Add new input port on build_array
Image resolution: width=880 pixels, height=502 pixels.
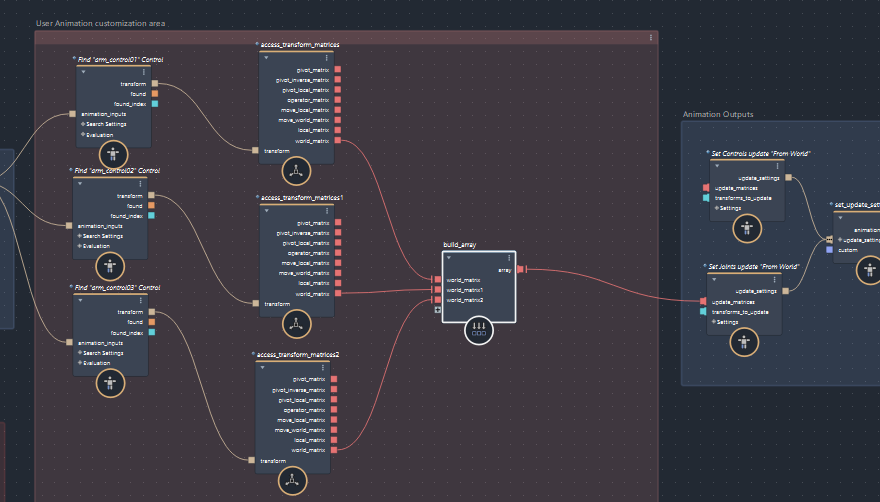(x=438, y=310)
